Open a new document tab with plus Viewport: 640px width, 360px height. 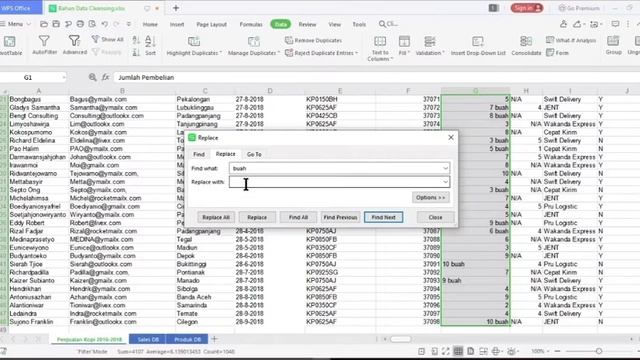click(x=176, y=8)
